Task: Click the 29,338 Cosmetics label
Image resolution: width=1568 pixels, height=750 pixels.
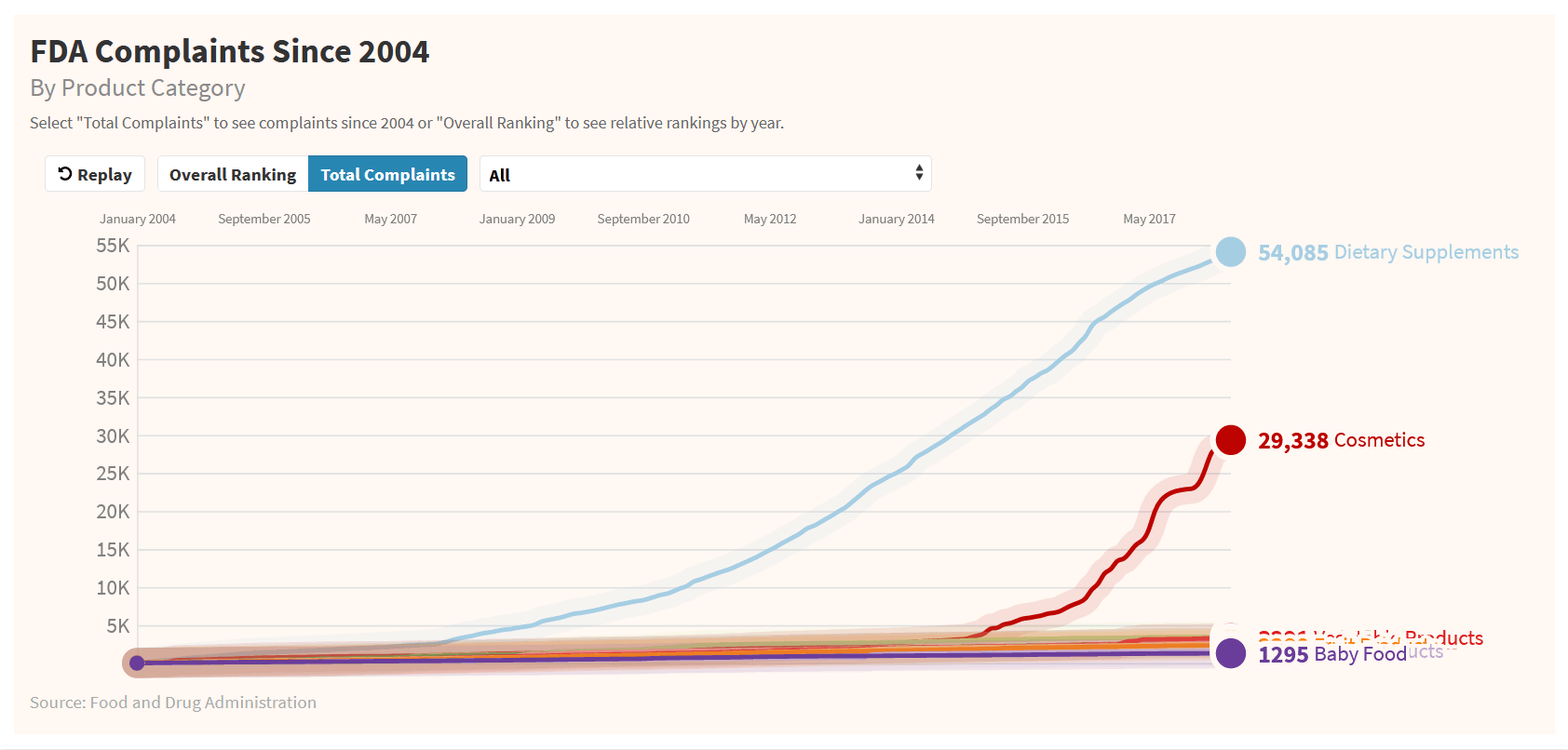Action: pyautogui.click(x=1341, y=440)
